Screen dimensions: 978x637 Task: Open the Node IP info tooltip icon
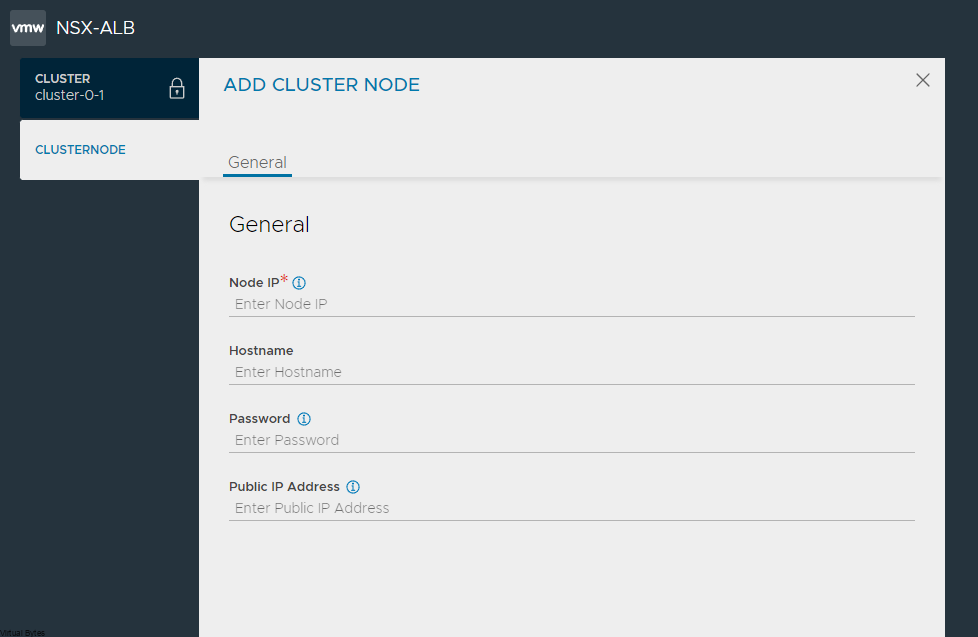[299, 283]
